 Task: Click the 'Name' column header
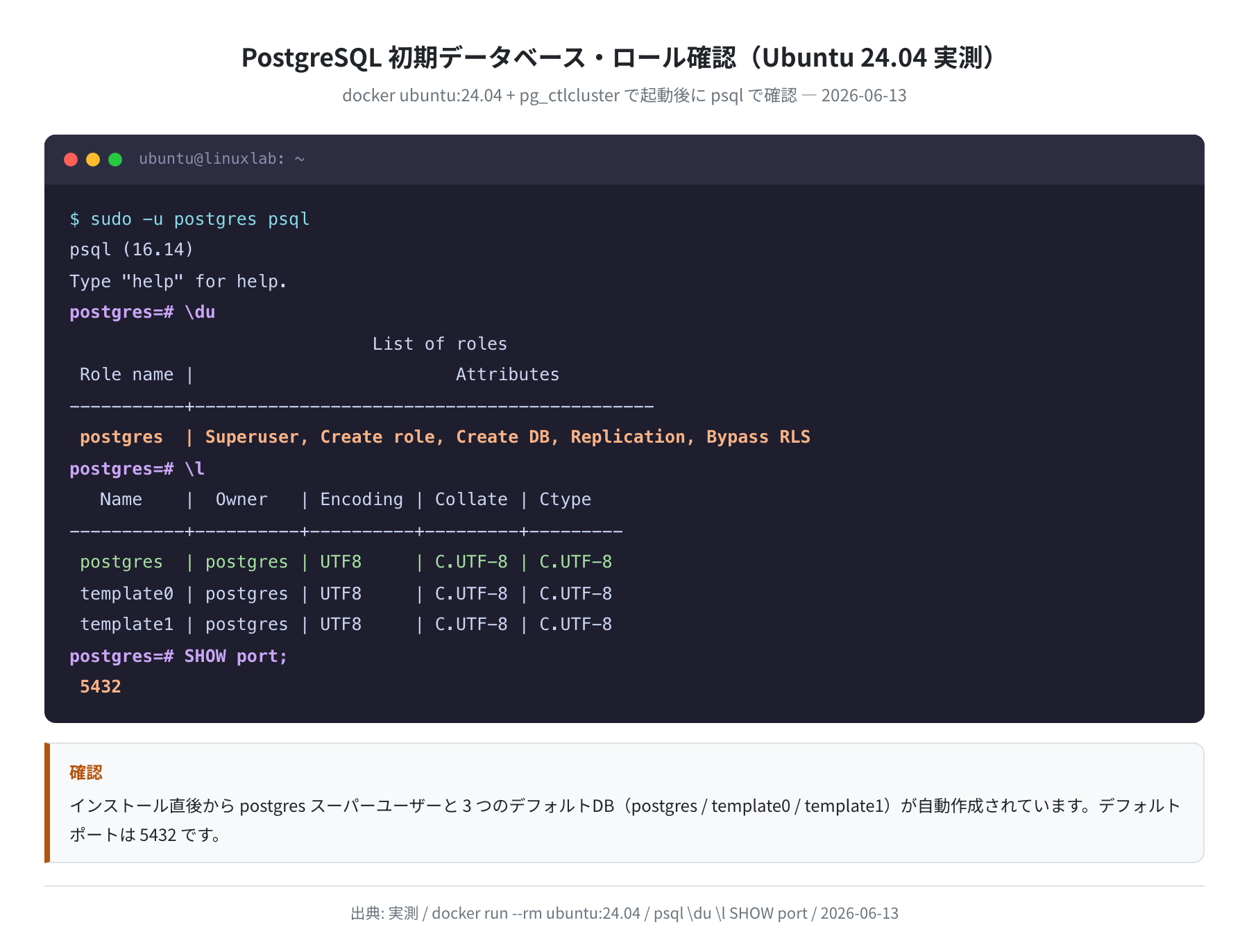point(121,500)
